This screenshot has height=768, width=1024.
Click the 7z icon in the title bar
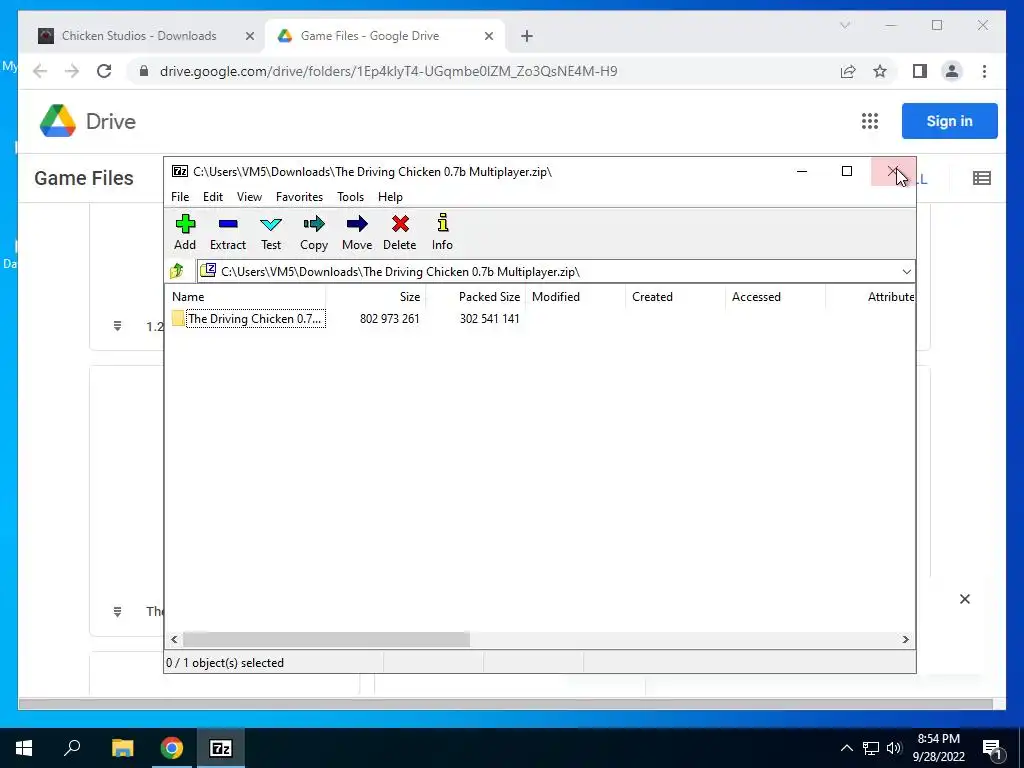click(x=180, y=171)
